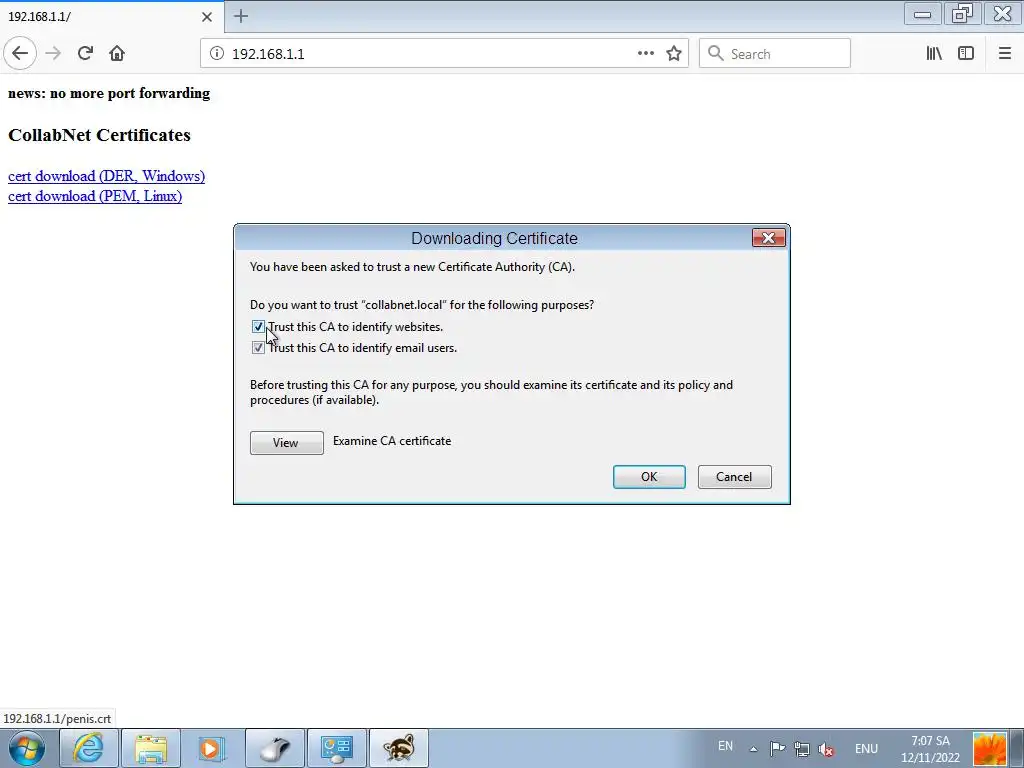
Task: Uncheck Trust this CA to identify email users
Action: pos(258,348)
